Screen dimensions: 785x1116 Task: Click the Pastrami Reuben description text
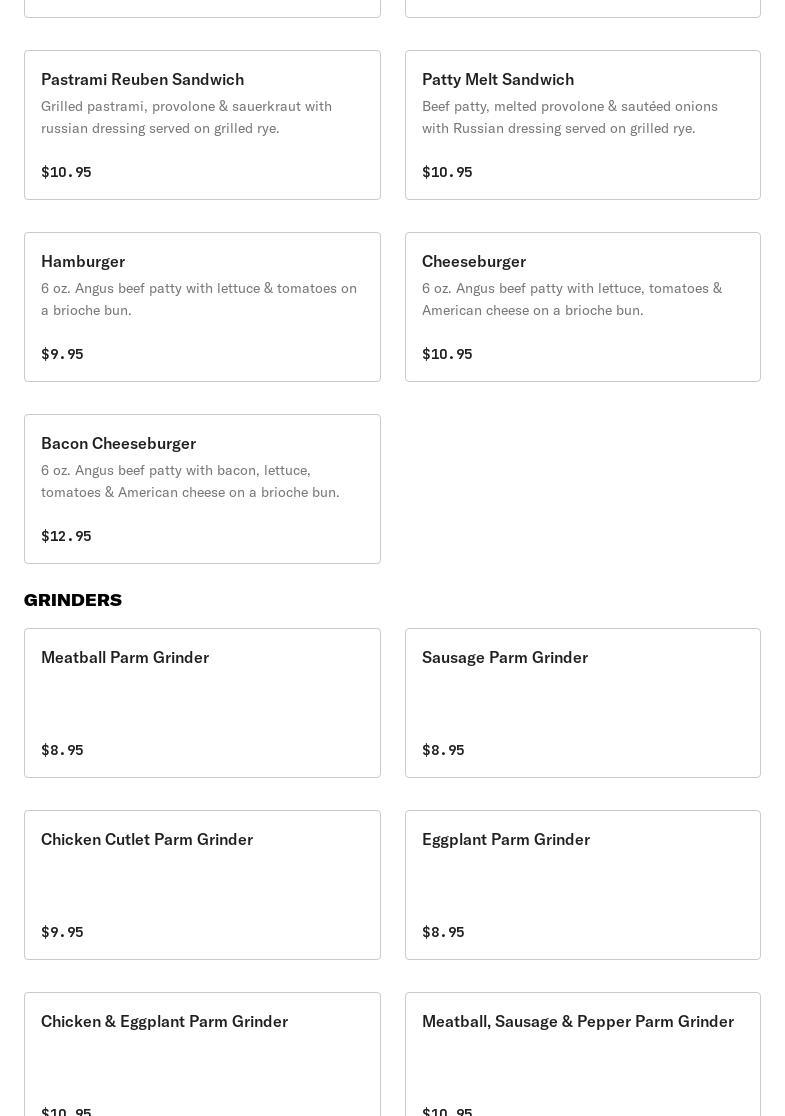[186, 117]
